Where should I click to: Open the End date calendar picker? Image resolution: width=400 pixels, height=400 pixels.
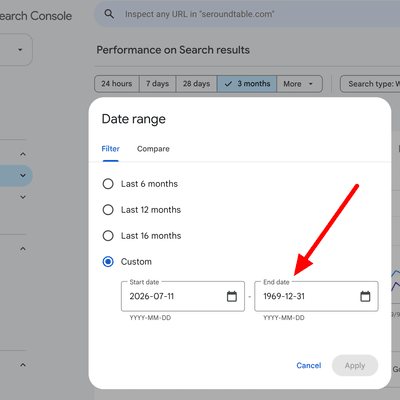(x=365, y=296)
